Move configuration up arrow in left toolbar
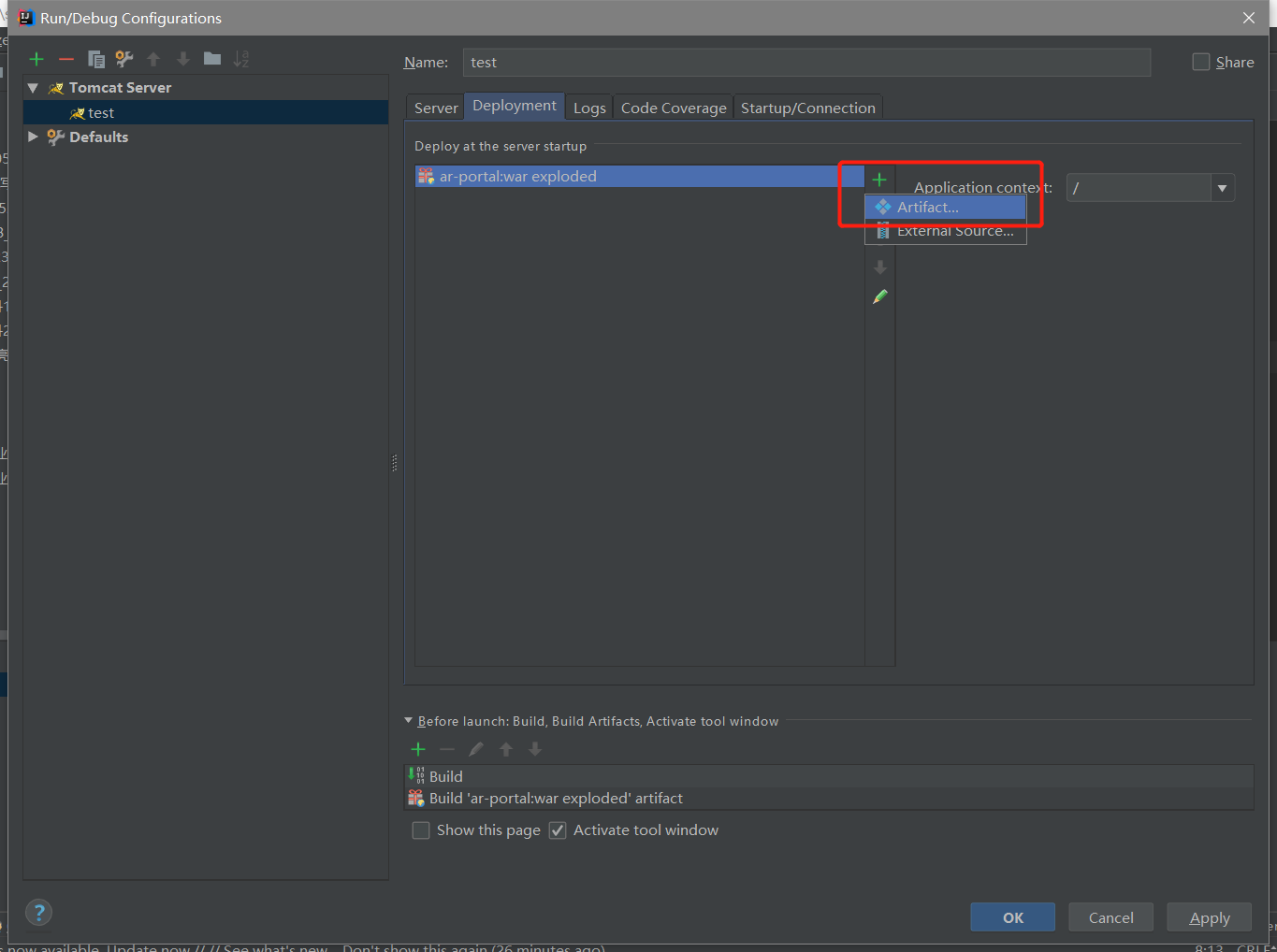Viewport: 1277px width, 952px height. 153,59
